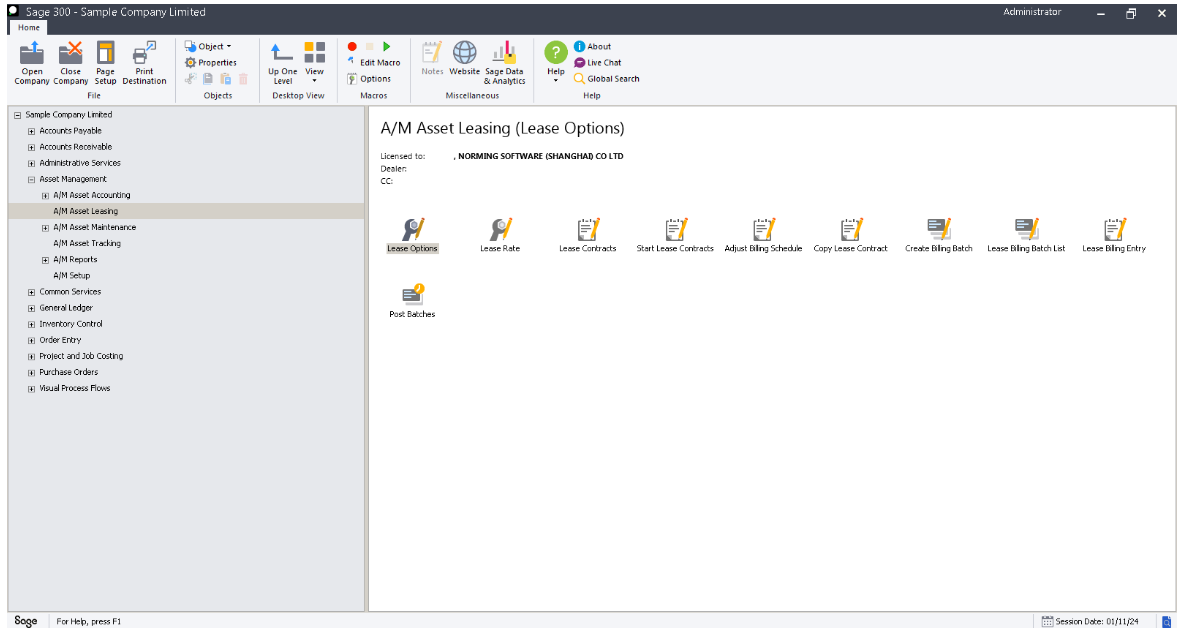The height and width of the screenshot is (641, 1189).
Task: Collapse the Asset Management node
Action: tap(31, 180)
